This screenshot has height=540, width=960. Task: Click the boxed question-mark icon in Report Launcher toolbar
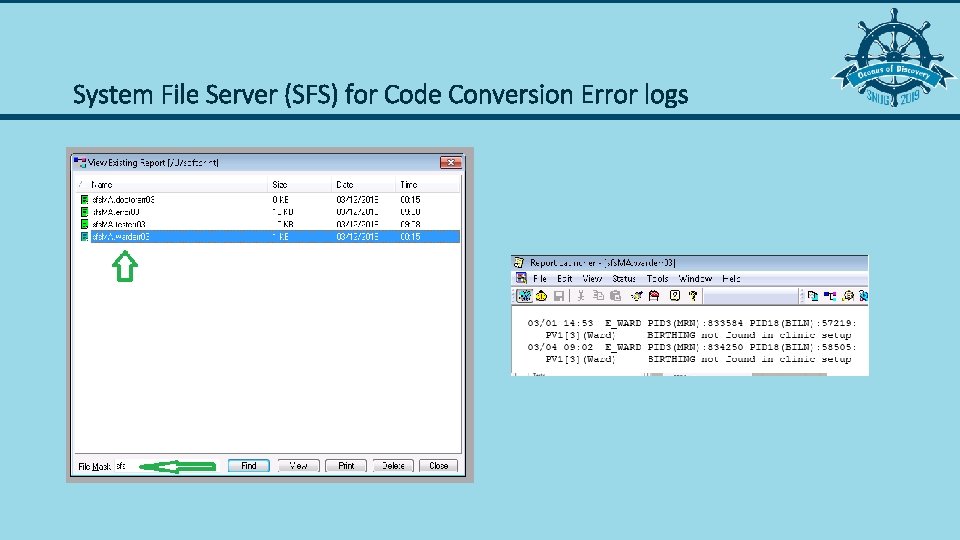coord(675,296)
